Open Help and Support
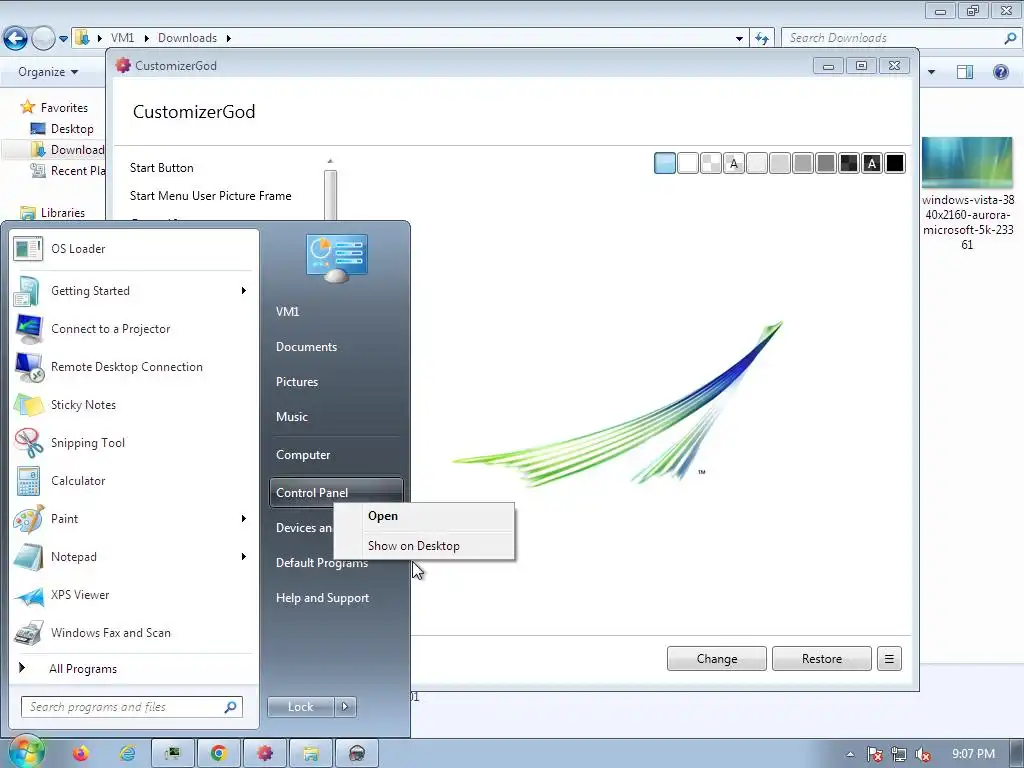The image size is (1024, 768). 322,598
